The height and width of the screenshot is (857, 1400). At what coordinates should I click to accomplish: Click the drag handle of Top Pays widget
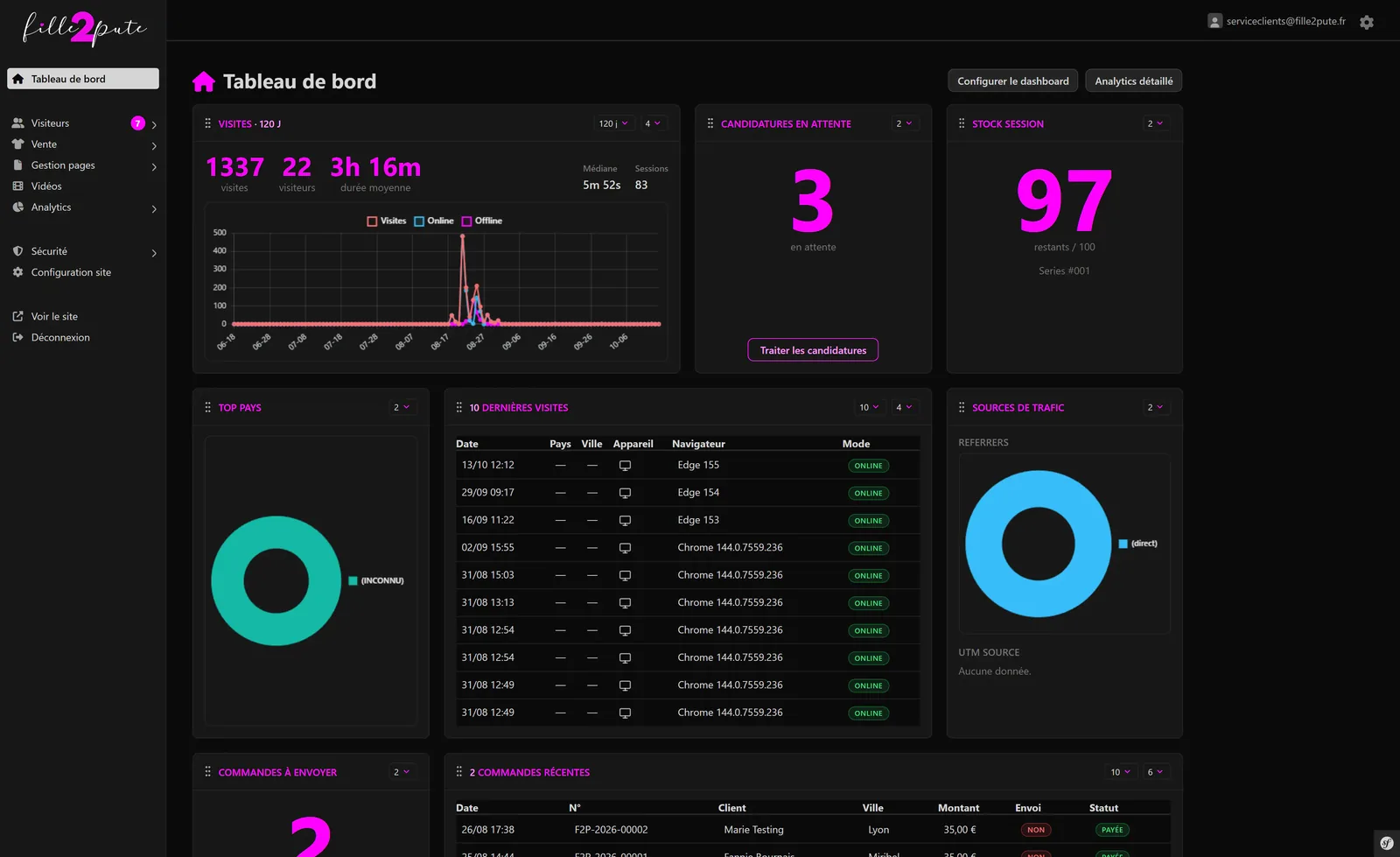(x=207, y=407)
